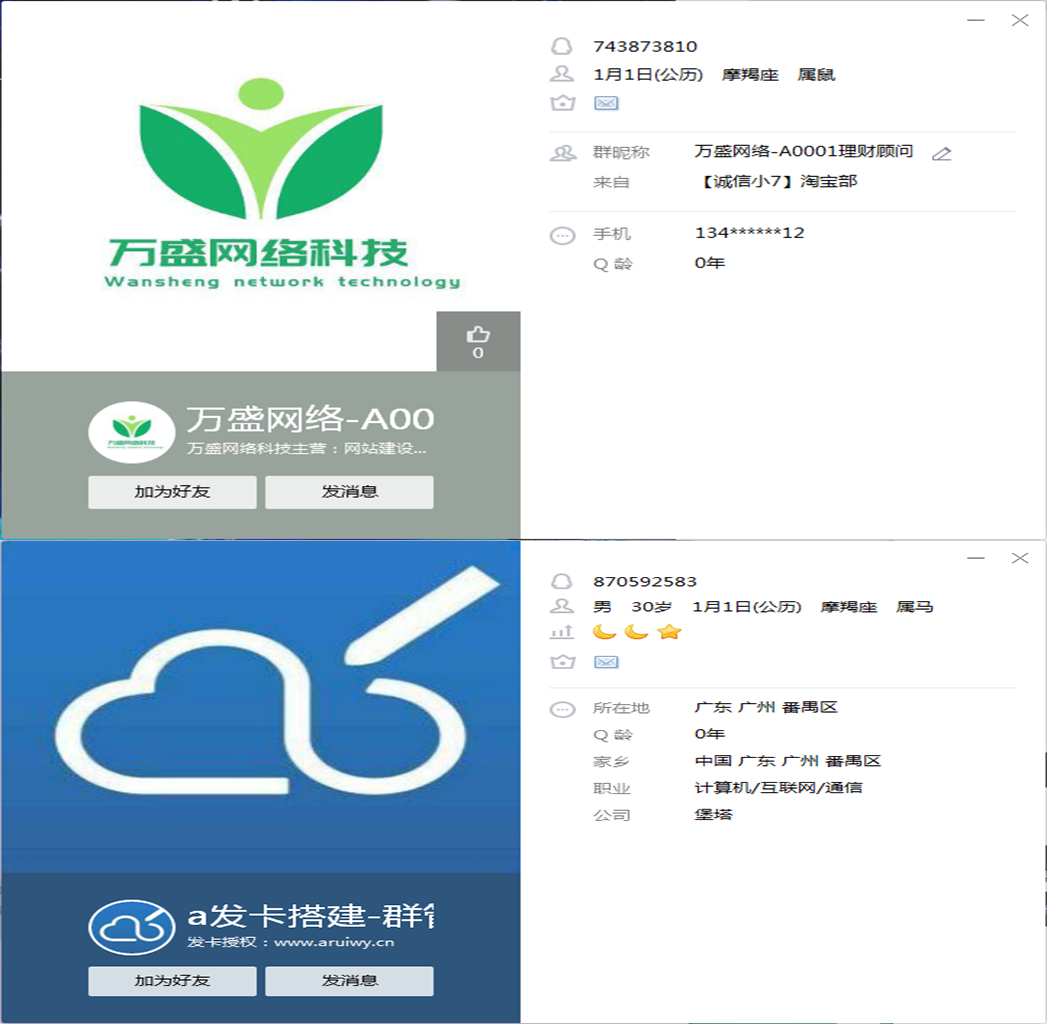This screenshot has height=1024, width=1047.
Task: Click the person icon beside 1月1日(公历) 属鼠
Action: pos(562,74)
